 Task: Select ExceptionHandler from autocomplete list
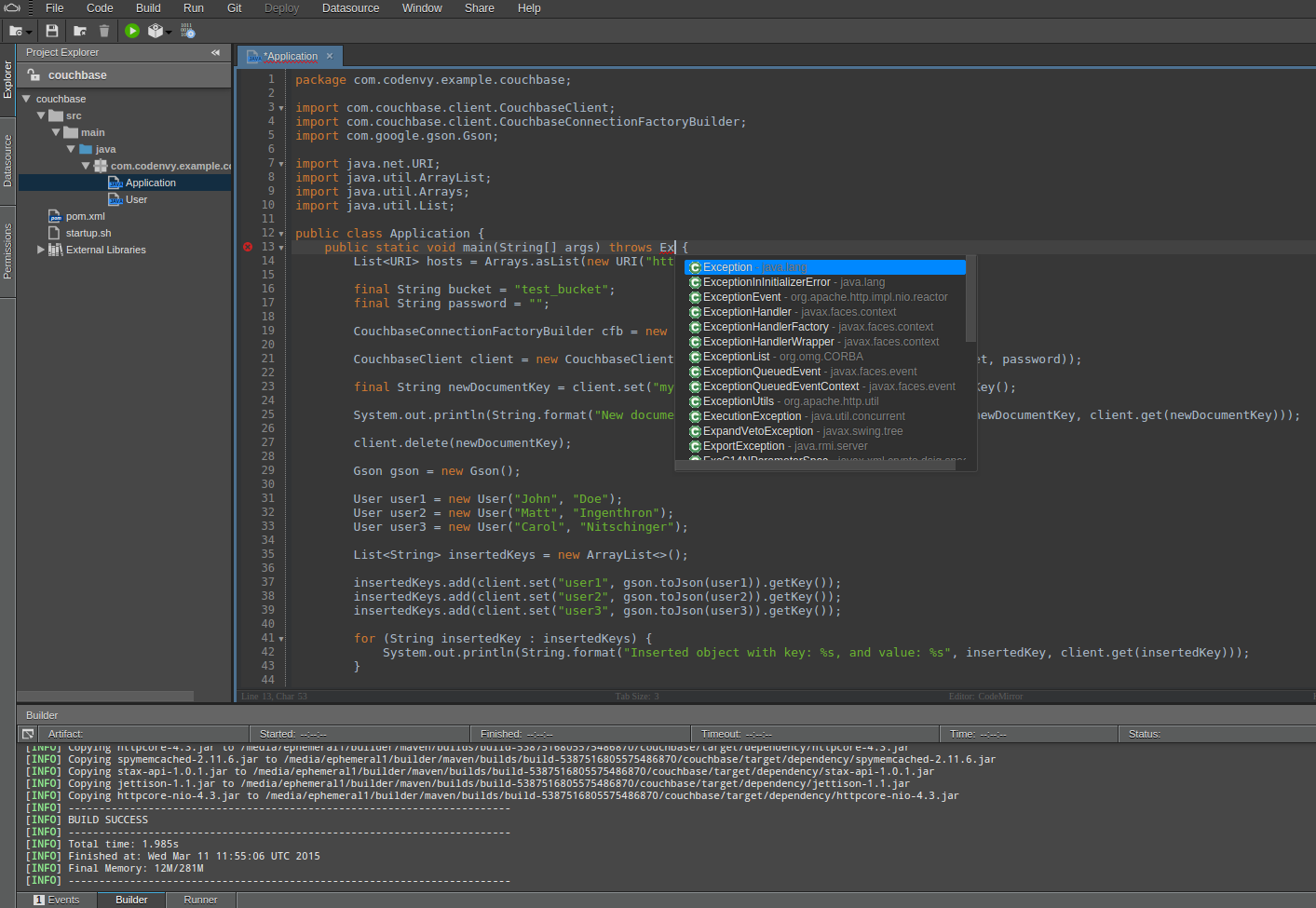(x=747, y=312)
